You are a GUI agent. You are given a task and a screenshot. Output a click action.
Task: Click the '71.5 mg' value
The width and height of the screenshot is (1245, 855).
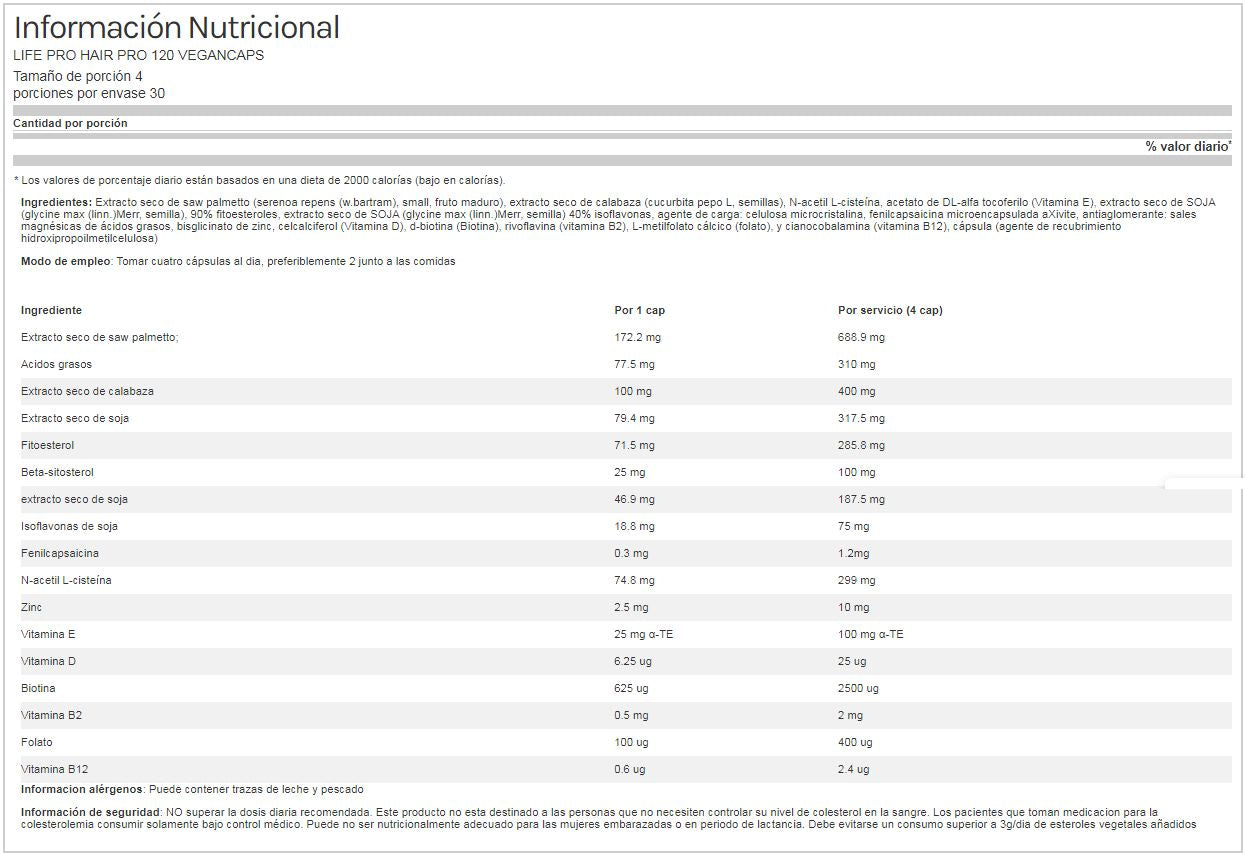pos(634,445)
